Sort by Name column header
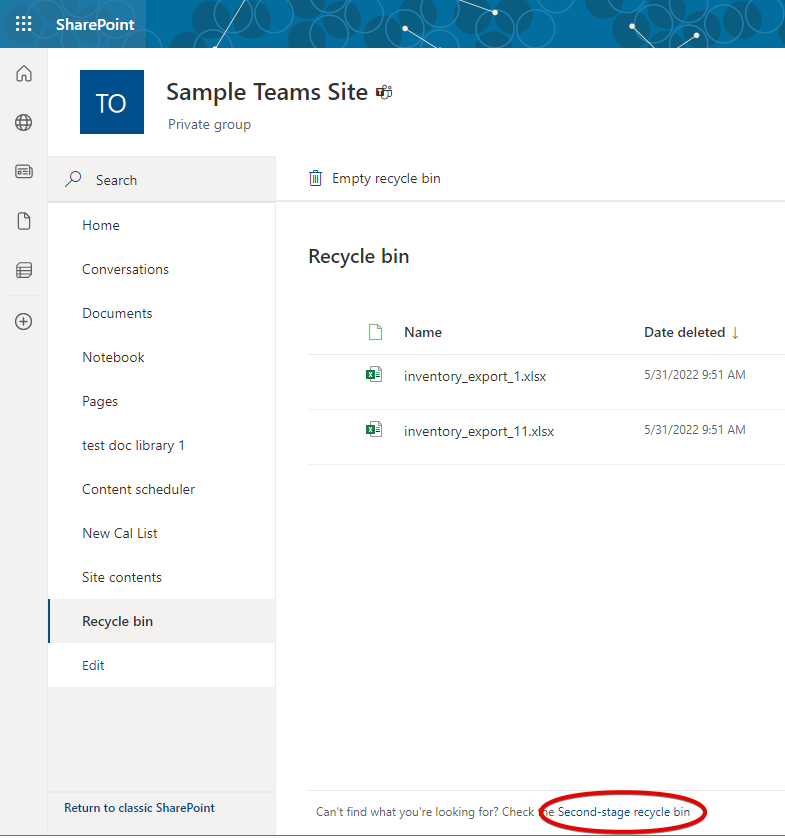785x838 pixels. click(423, 333)
